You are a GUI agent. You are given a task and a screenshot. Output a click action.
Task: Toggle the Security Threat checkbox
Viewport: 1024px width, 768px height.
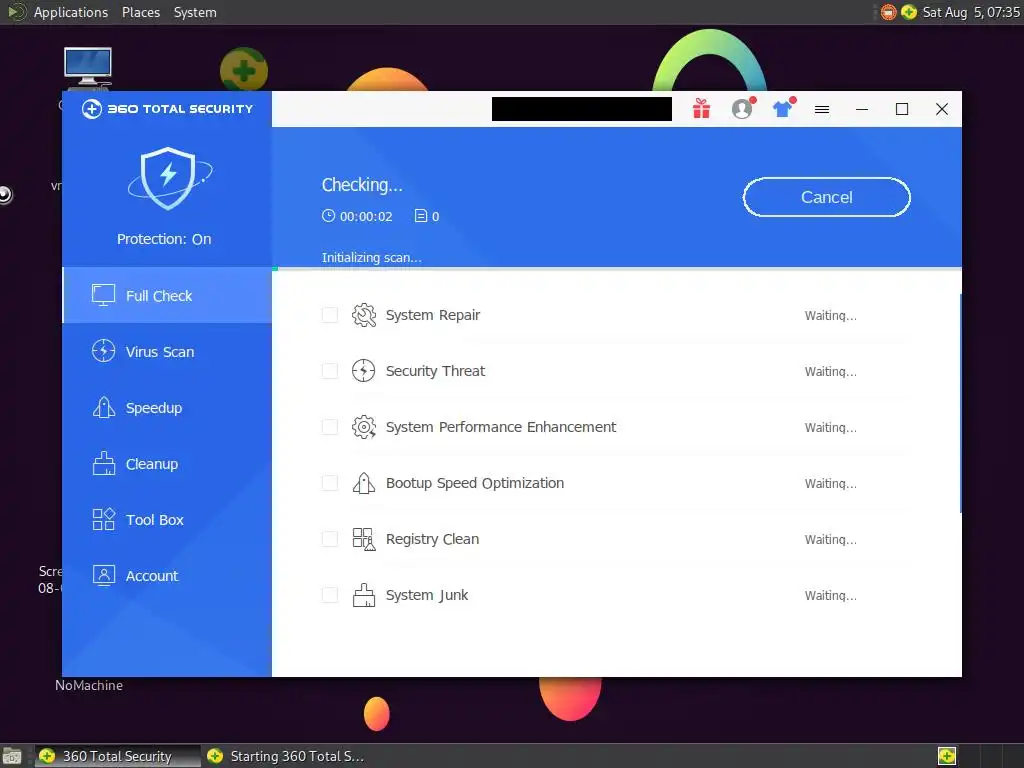coord(330,371)
